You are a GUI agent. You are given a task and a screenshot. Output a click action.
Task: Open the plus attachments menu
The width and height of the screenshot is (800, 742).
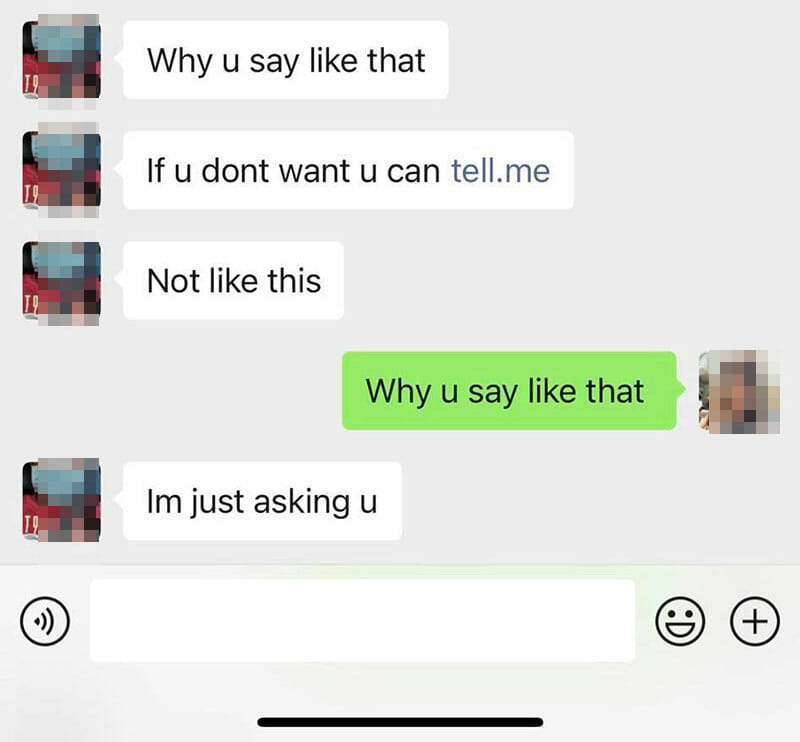click(x=755, y=621)
